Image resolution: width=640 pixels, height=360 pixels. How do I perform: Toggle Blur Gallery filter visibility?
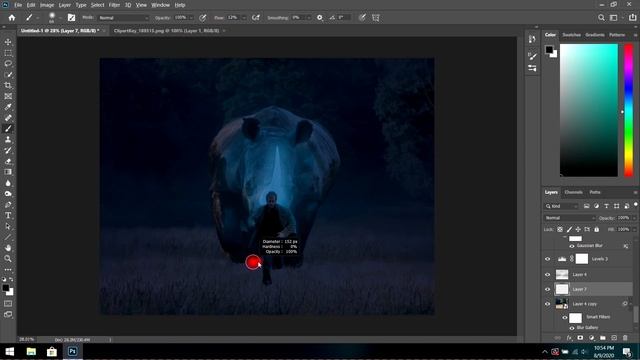tap(571, 328)
